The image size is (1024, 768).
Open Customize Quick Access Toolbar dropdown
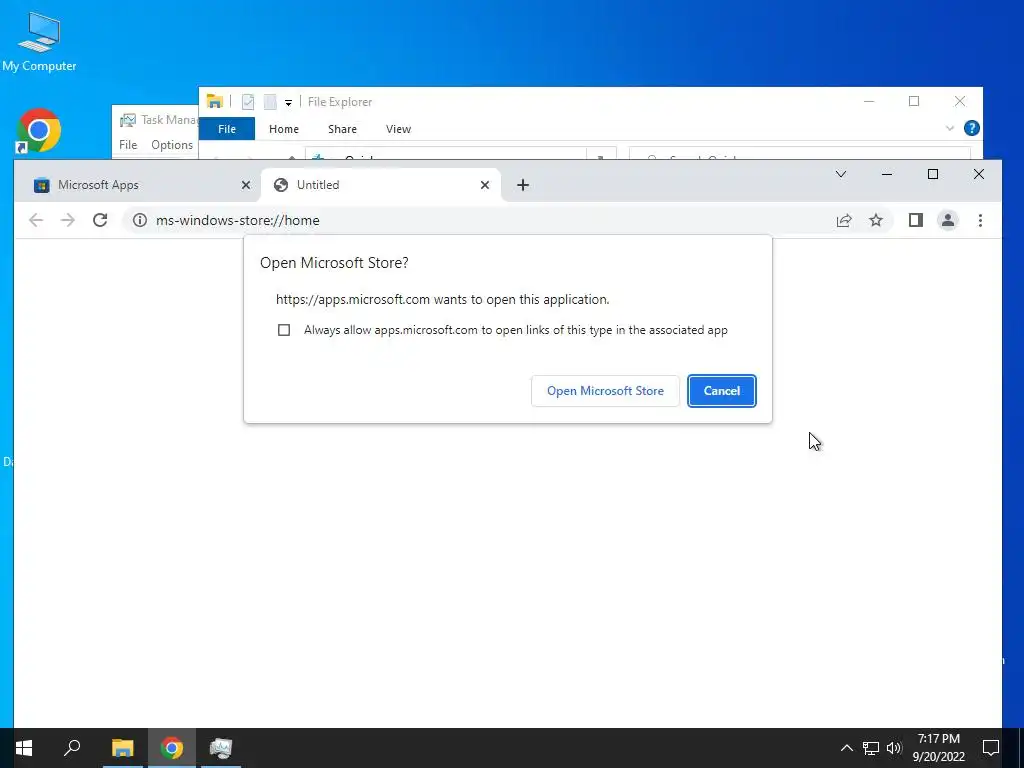point(288,102)
